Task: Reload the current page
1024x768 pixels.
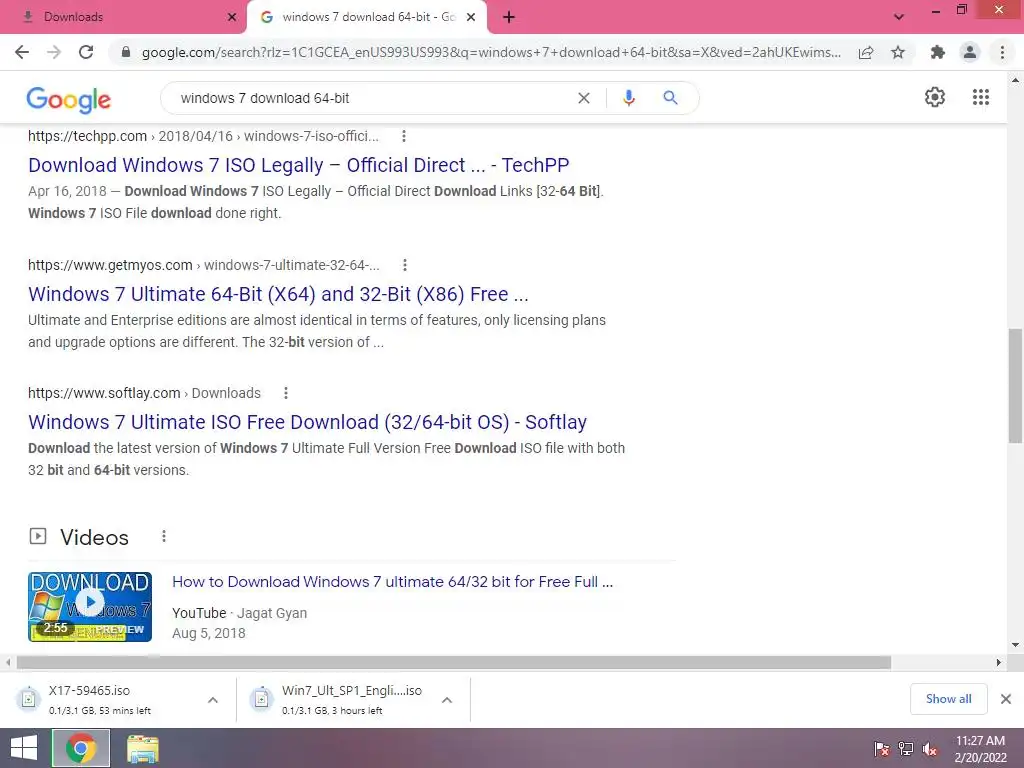Action: [86, 52]
